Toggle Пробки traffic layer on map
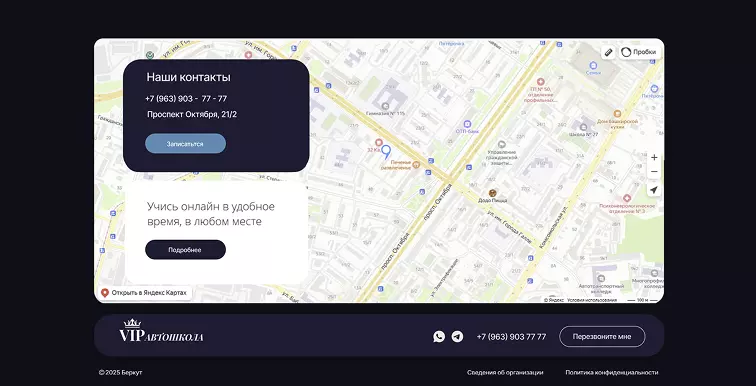 click(639, 52)
